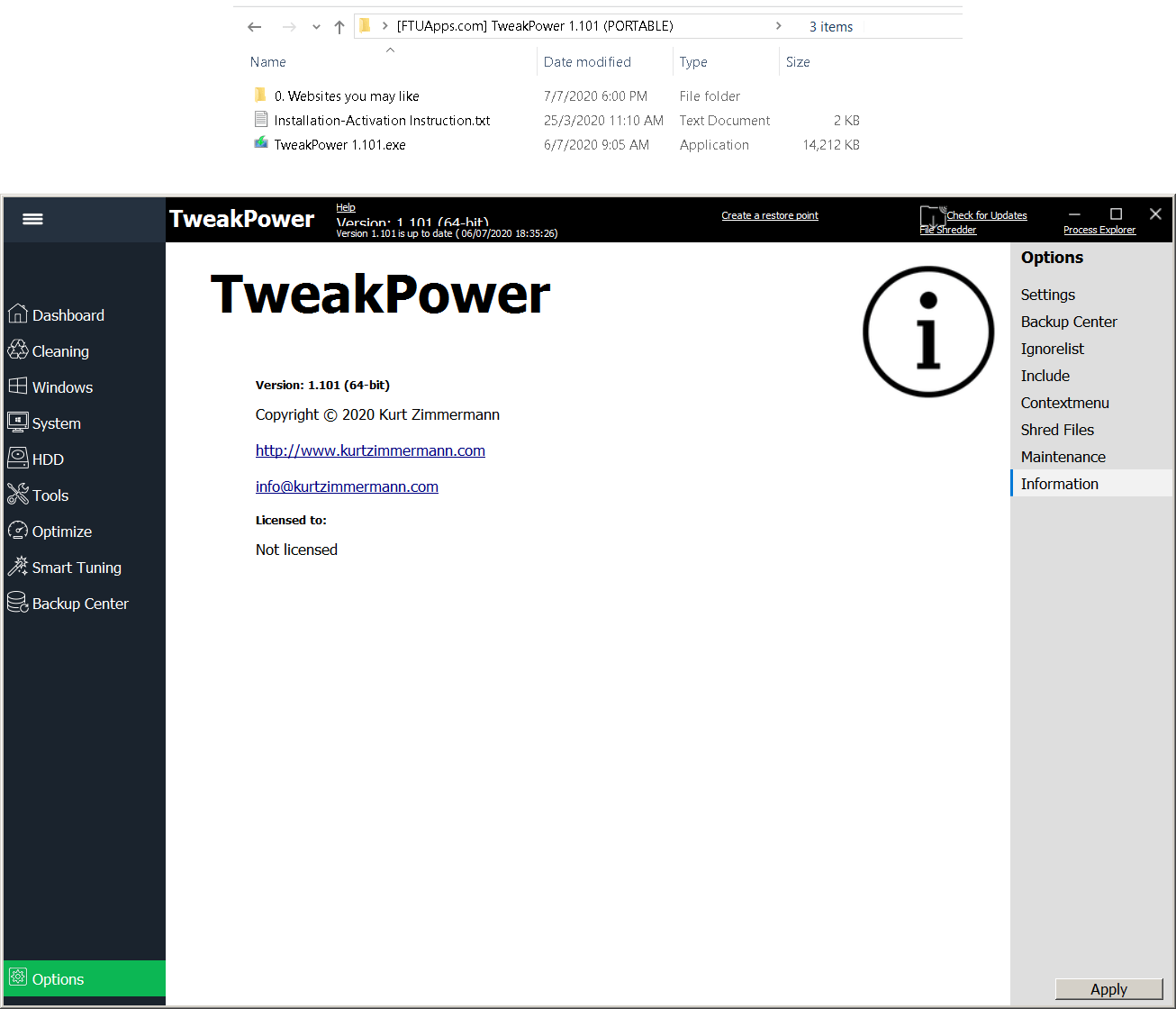Select Ignorelist in the Options panel

coord(1053,349)
